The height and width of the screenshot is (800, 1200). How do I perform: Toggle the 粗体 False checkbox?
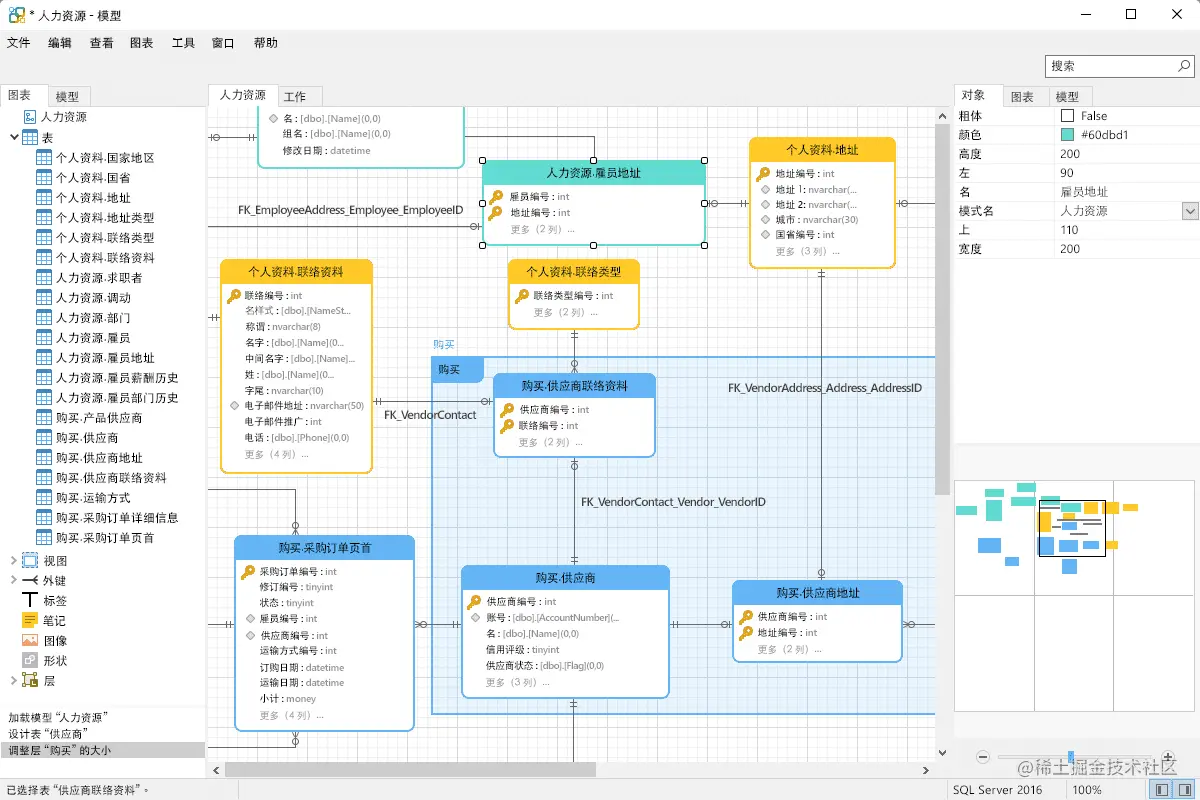pyautogui.click(x=1070, y=114)
